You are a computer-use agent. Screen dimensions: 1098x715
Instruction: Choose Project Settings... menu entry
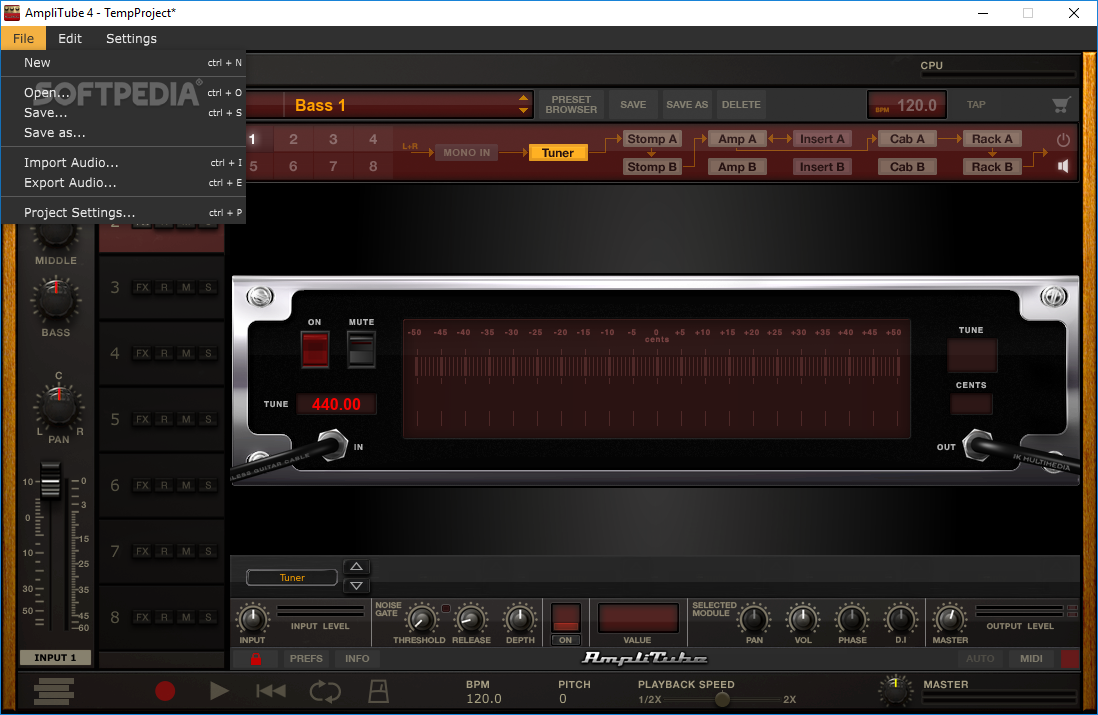pyautogui.click(x=123, y=212)
